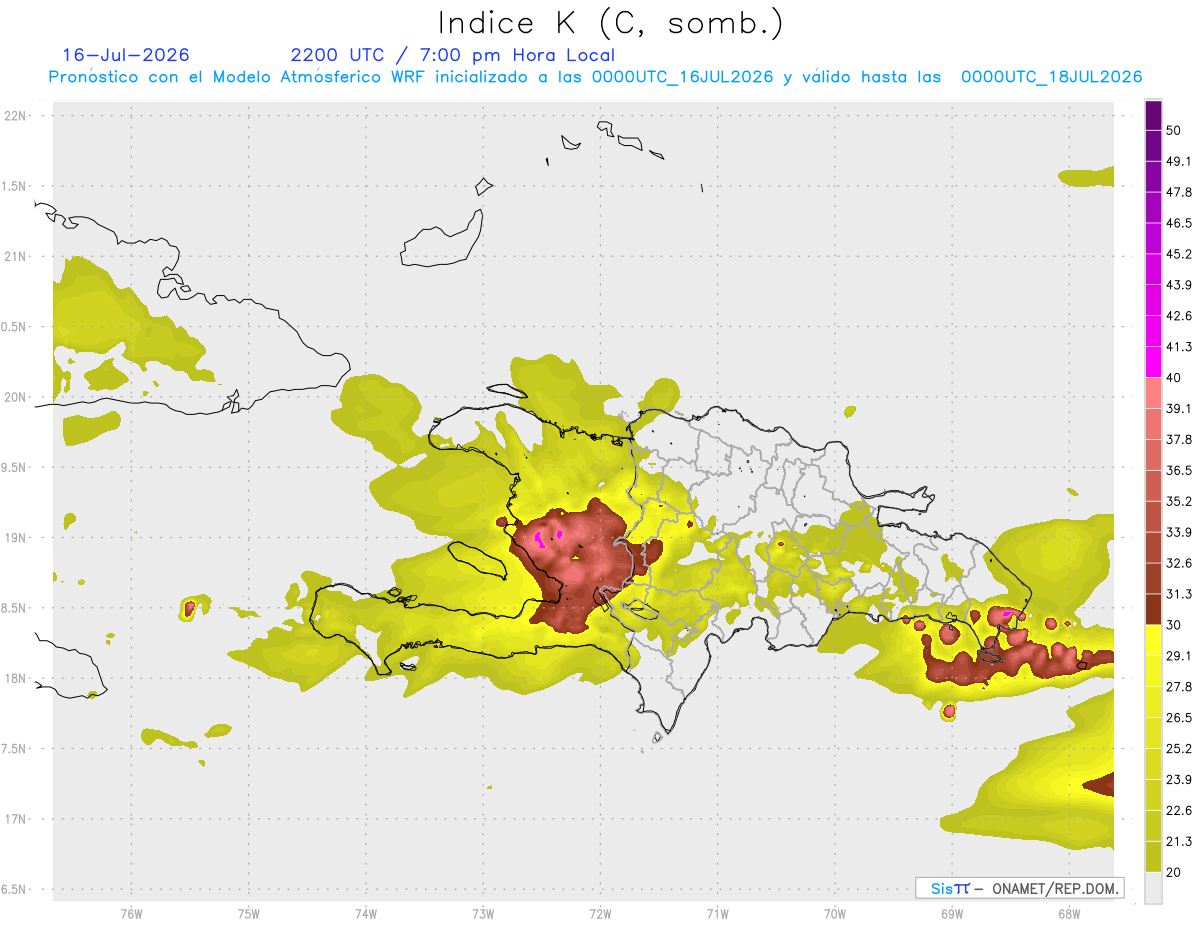Image resolution: width=1200 pixels, height=927 pixels.
Task: Click the latitude label '20N'
Action: pos(16,397)
